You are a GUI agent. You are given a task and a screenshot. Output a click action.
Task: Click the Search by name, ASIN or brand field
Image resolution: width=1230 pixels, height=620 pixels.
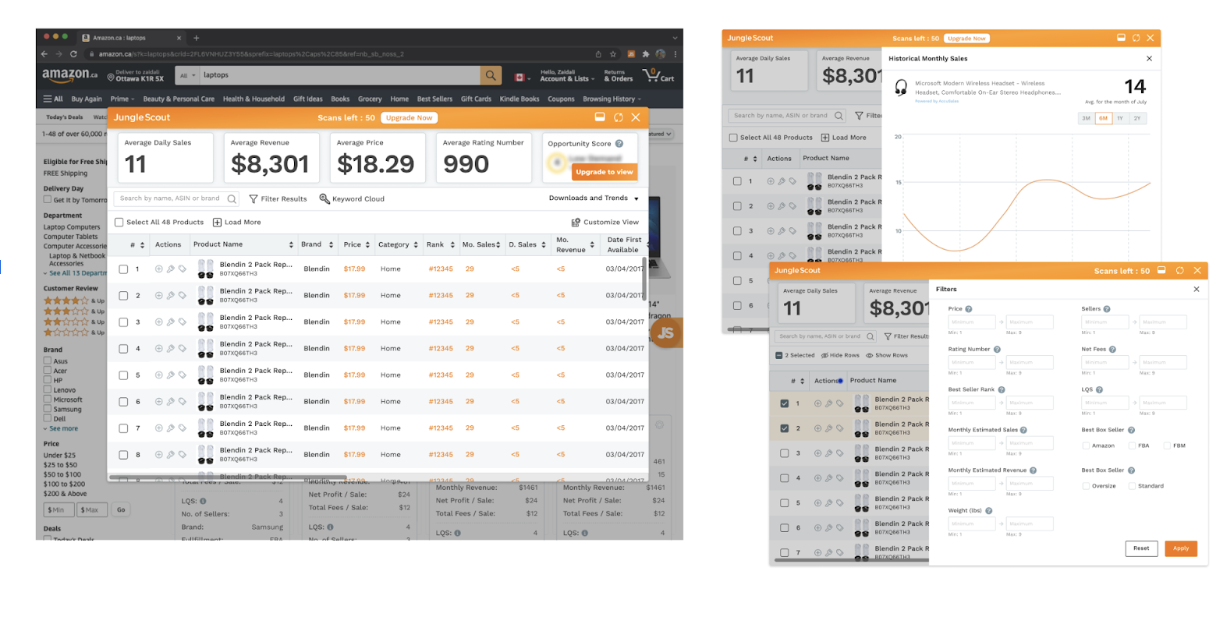(x=177, y=199)
